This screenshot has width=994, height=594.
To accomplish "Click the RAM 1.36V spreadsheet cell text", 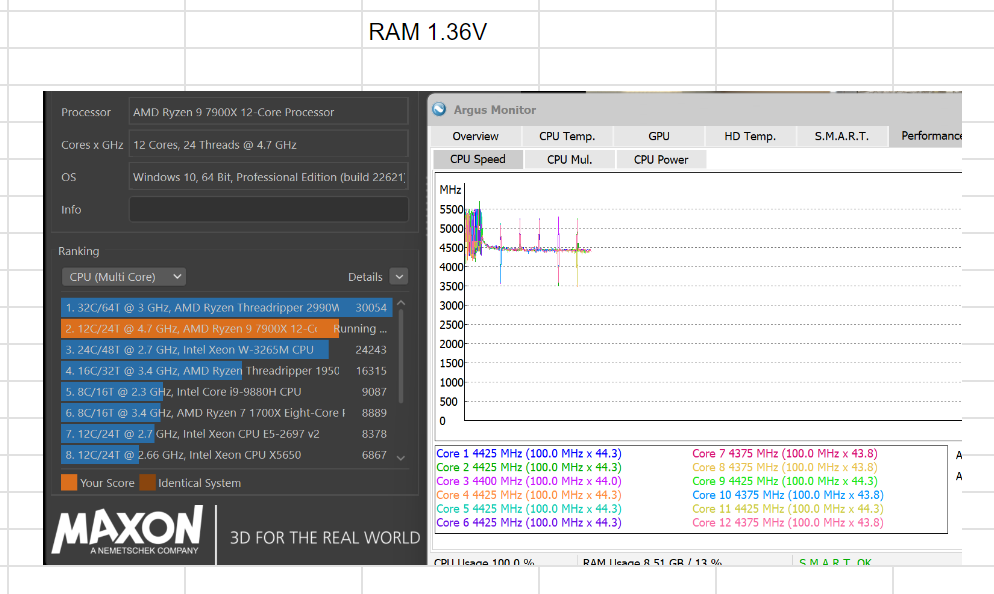I will click(x=428, y=32).
